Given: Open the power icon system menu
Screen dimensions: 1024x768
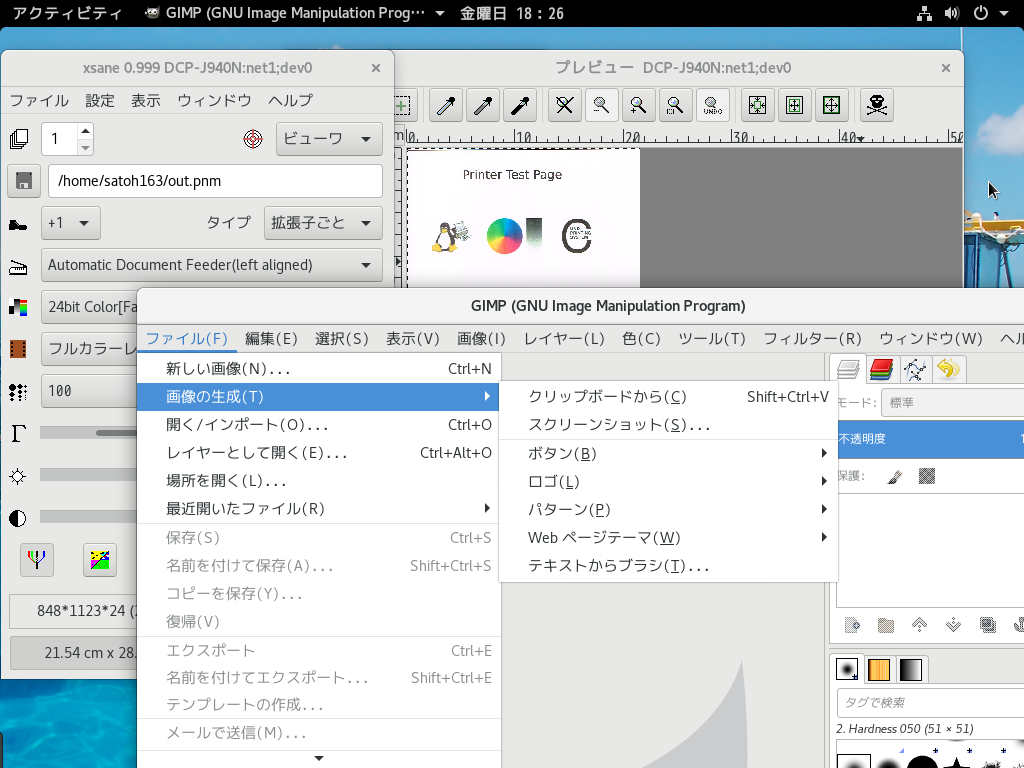Looking at the screenshot, I should [981, 13].
